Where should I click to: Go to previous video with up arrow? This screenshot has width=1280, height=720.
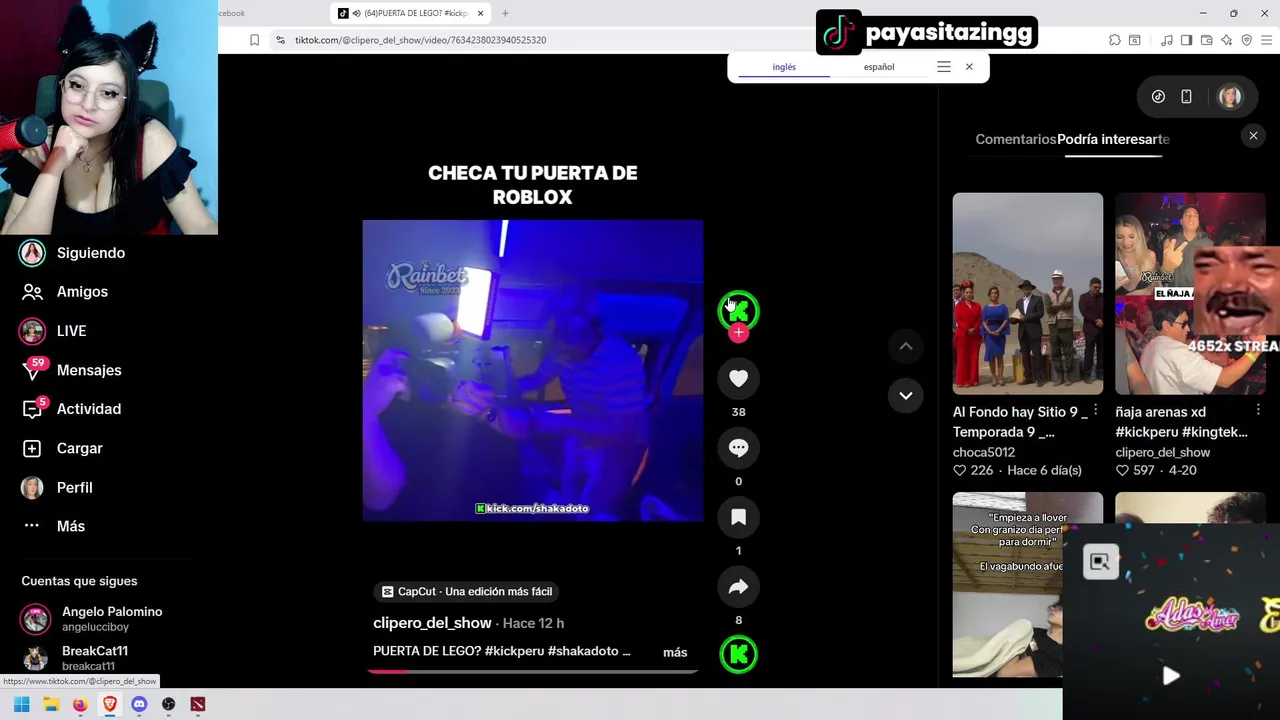click(905, 346)
